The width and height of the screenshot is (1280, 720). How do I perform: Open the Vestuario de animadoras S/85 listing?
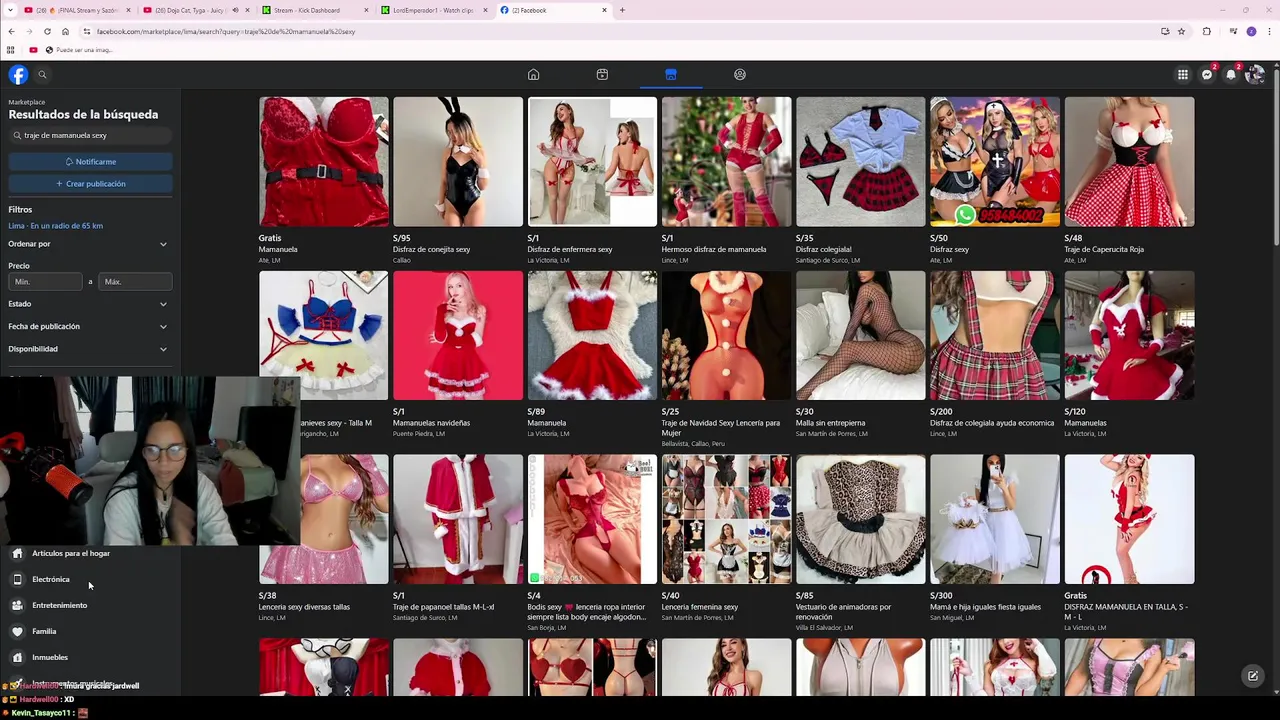(860, 543)
